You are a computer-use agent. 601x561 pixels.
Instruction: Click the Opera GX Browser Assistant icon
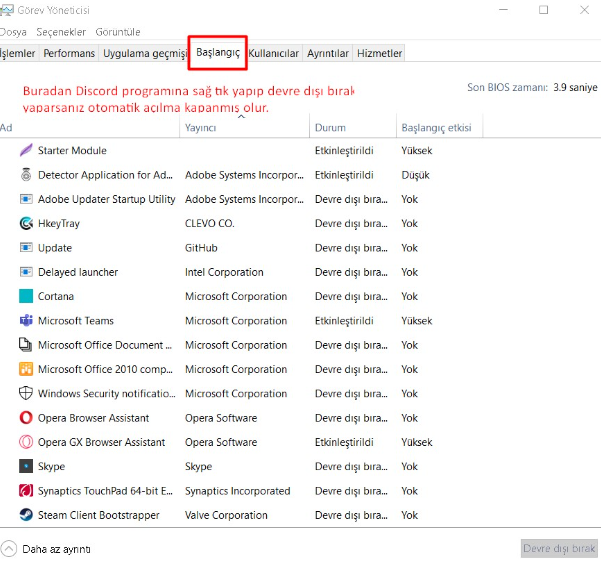point(26,442)
